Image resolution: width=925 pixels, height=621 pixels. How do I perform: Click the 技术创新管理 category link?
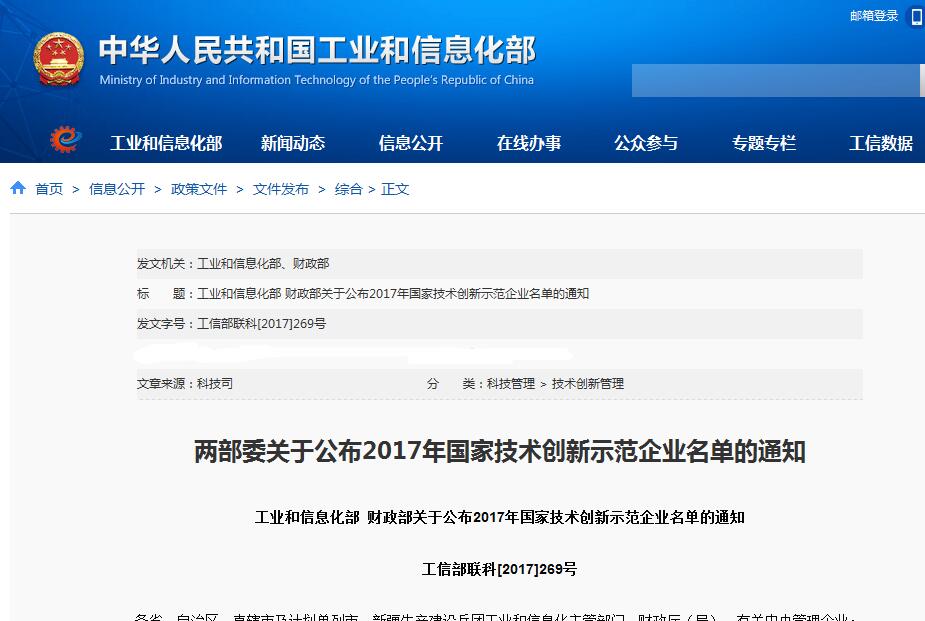tap(588, 384)
